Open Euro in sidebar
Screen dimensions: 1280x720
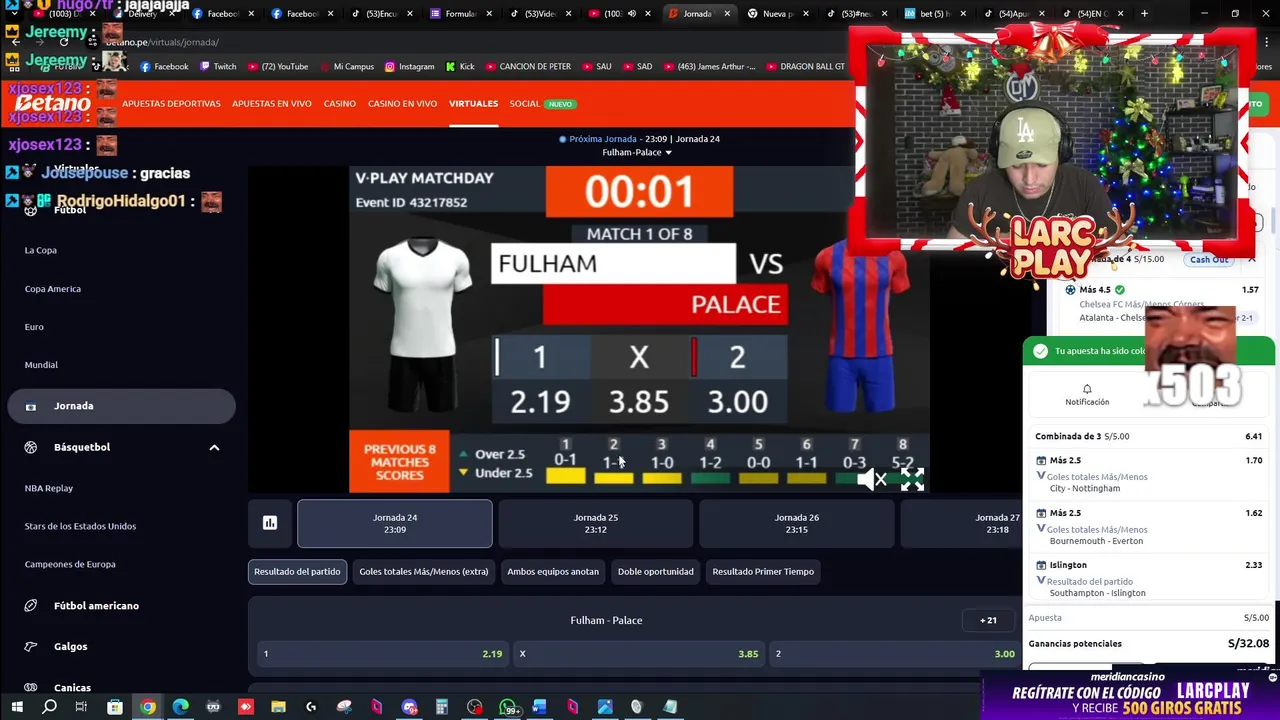34,327
